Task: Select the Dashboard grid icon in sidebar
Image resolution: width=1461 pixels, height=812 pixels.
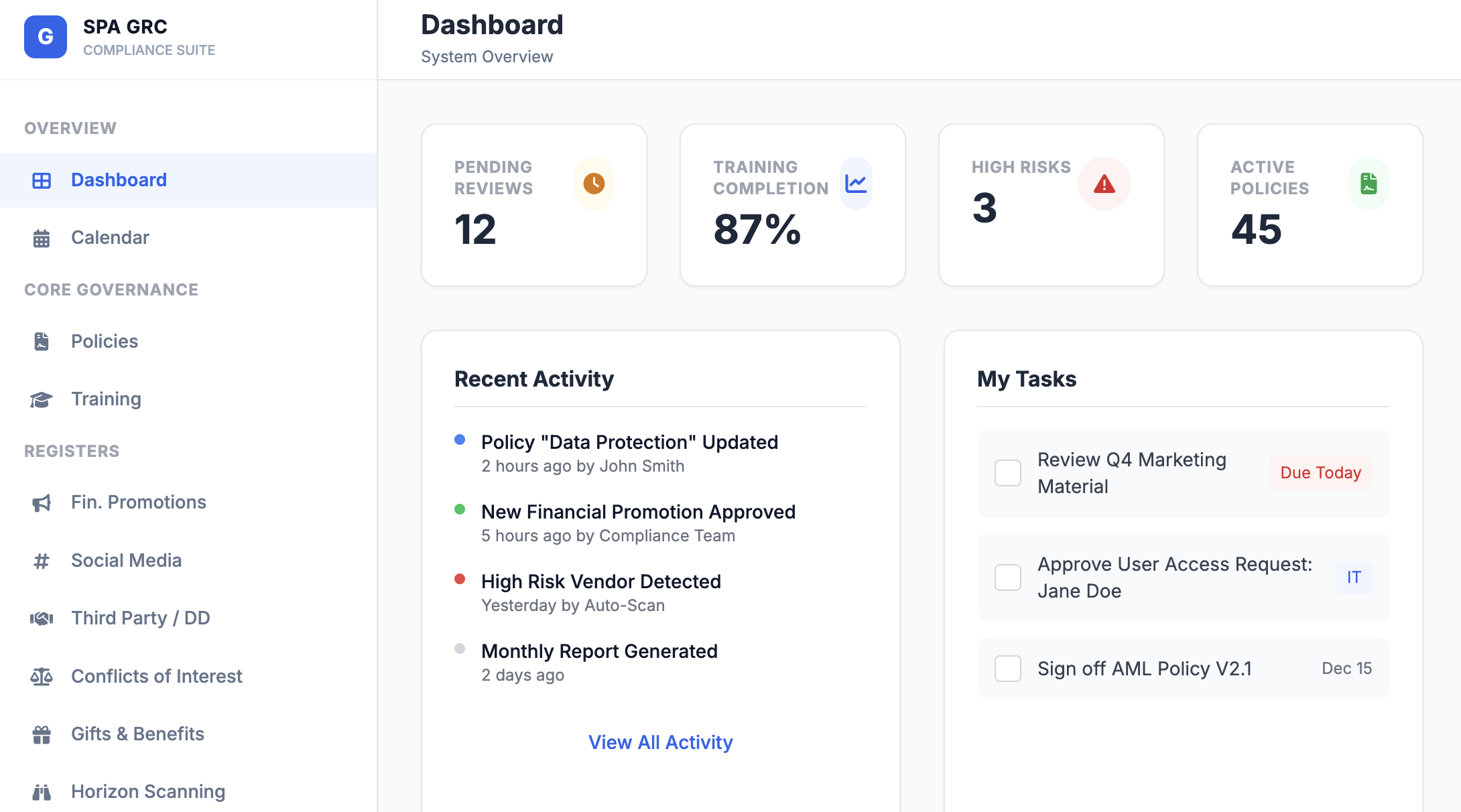Action: click(x=42, y=180)
